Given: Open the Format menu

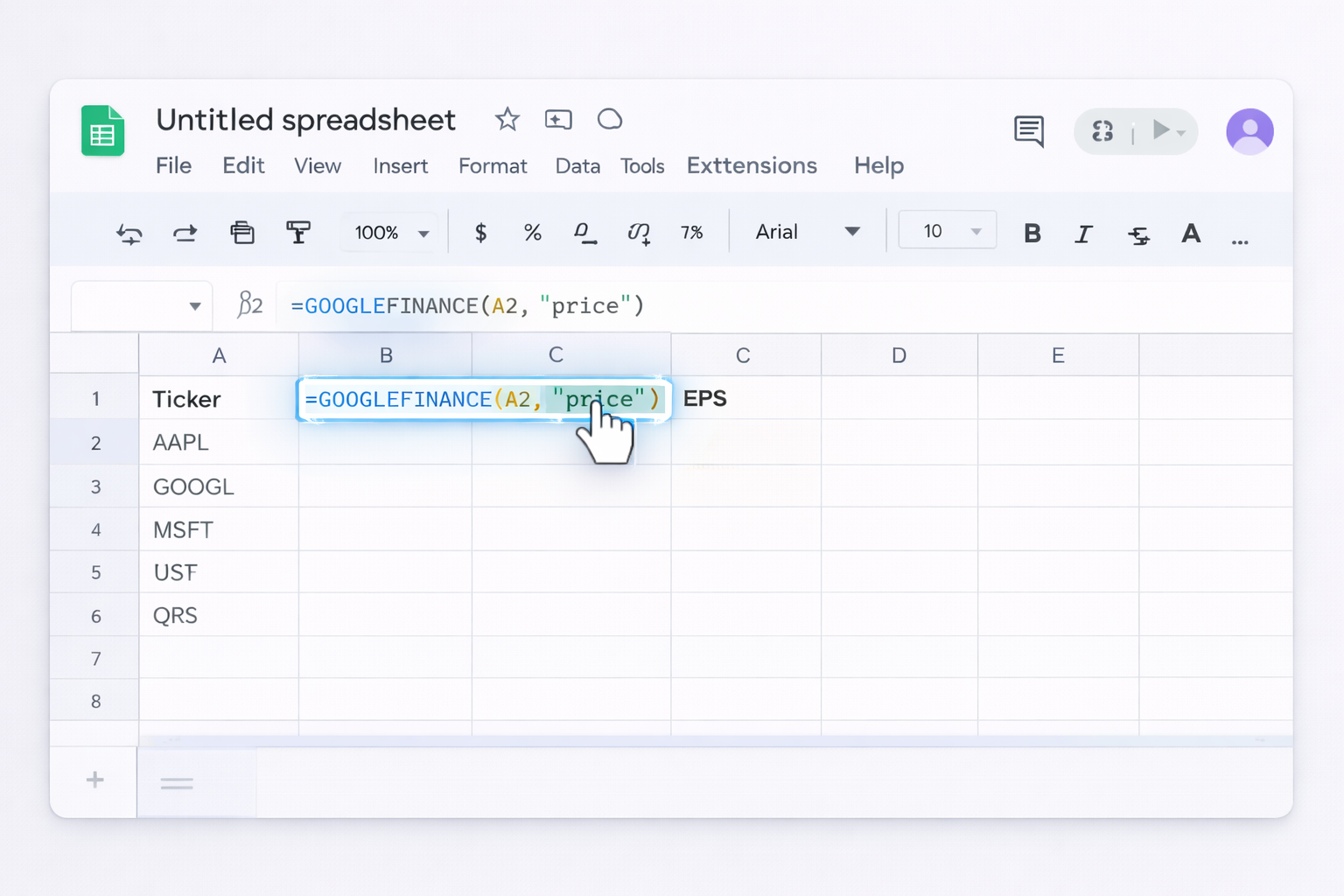Looking at the screenshot, I should pos(493,165).
